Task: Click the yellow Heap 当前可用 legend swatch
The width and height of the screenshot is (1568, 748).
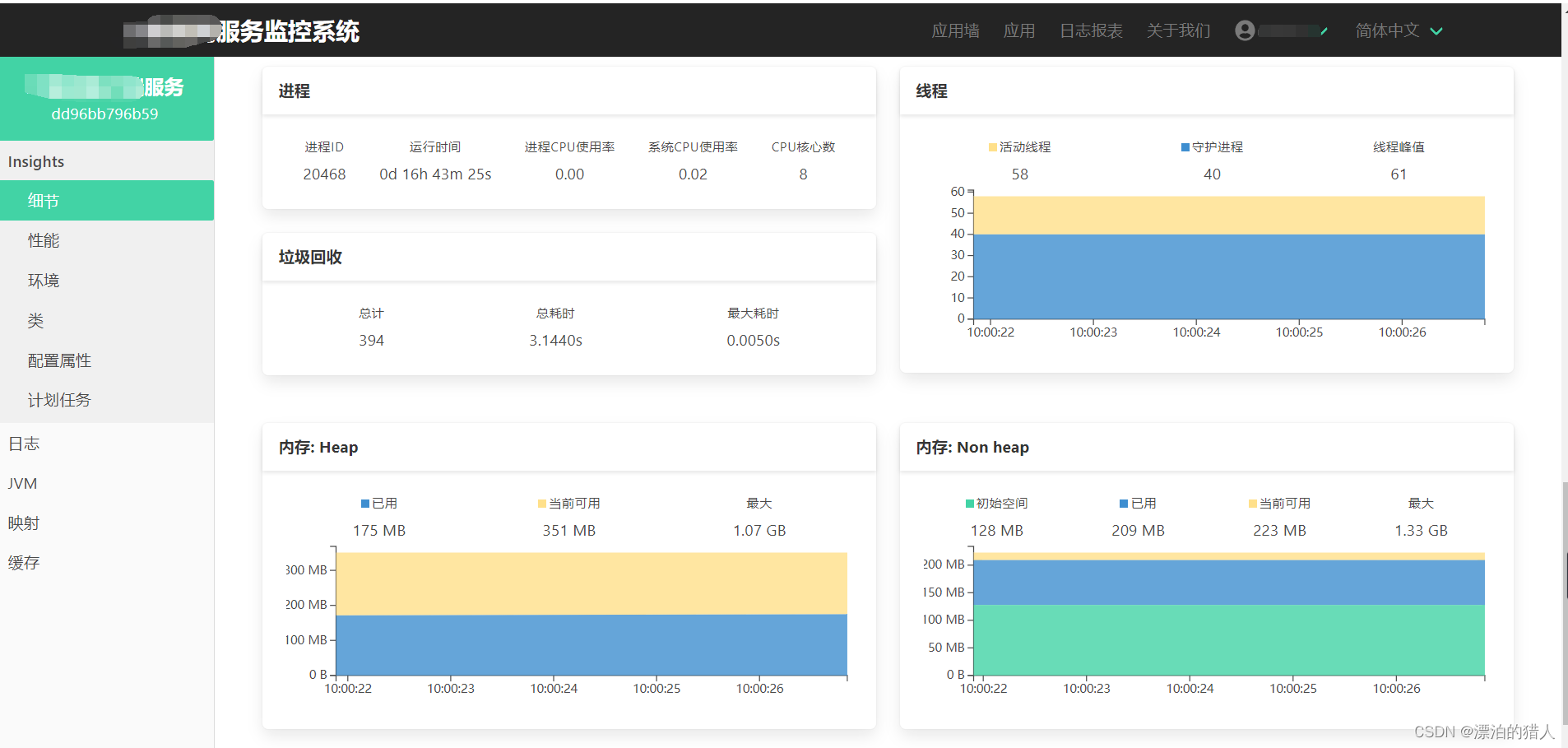Action: 542,504
